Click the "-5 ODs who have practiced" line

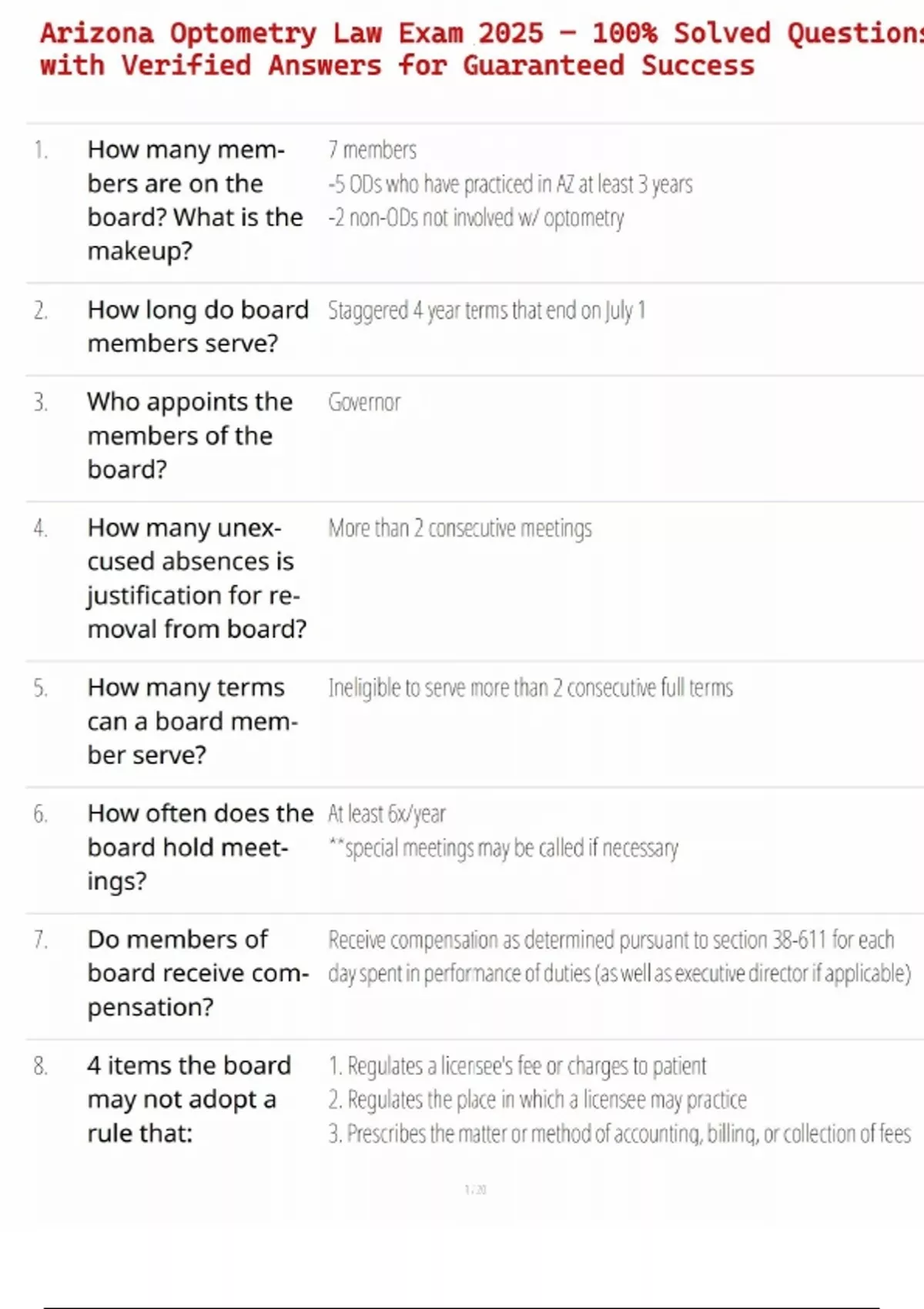tap(510, 185)
